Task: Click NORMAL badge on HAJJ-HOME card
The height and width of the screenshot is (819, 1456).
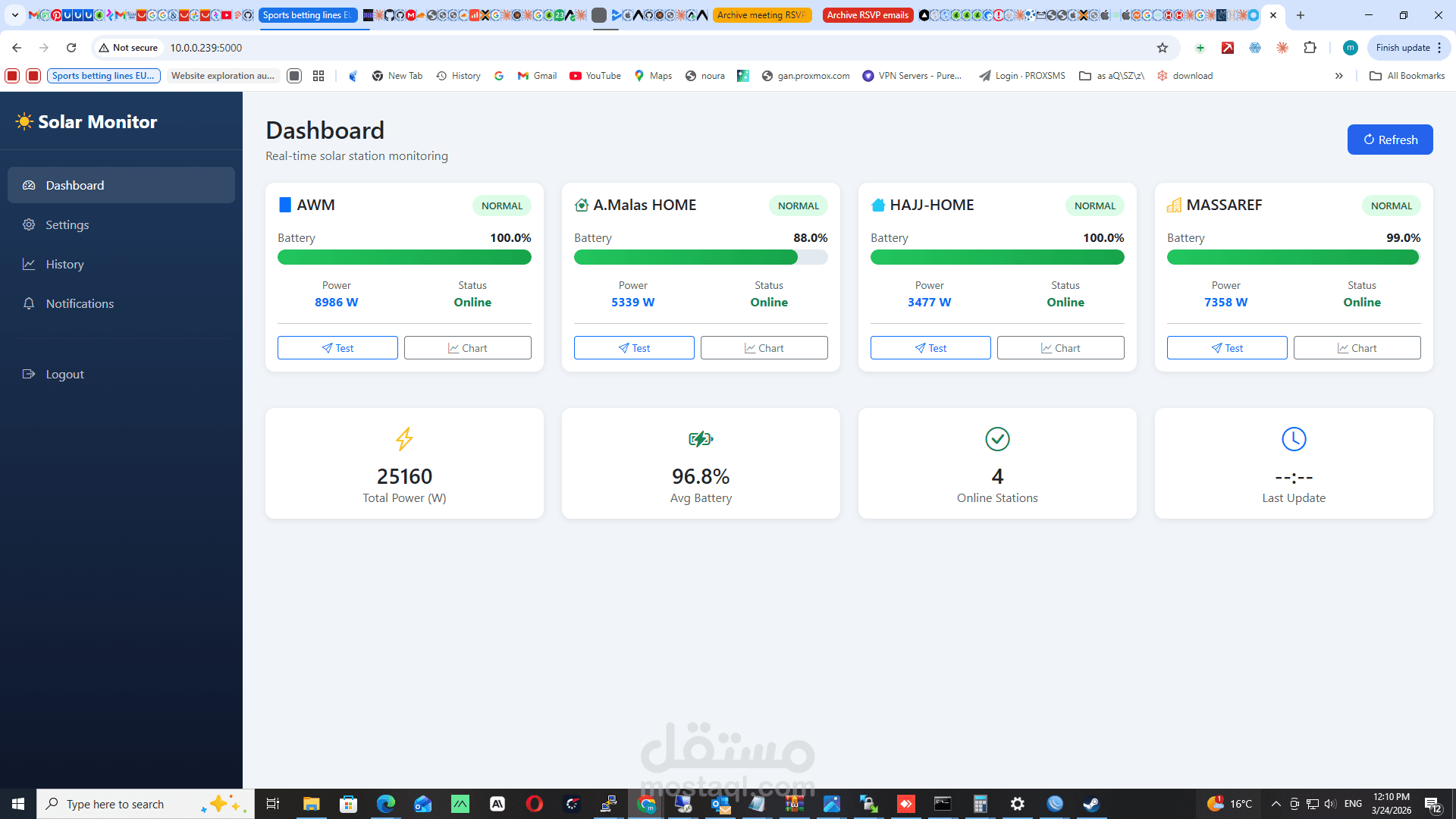Action: (x=1095, y=206)
